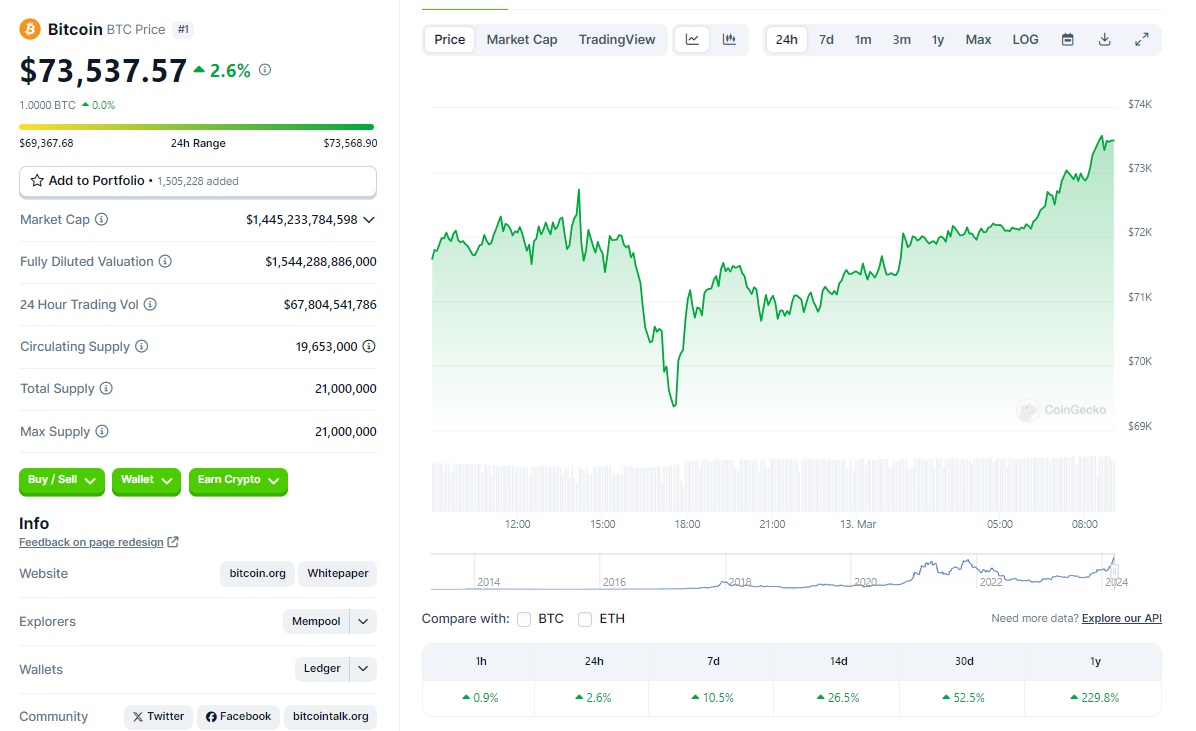
Task: Open the bitcoin.org website link
Action: click(x=258, y=573)
